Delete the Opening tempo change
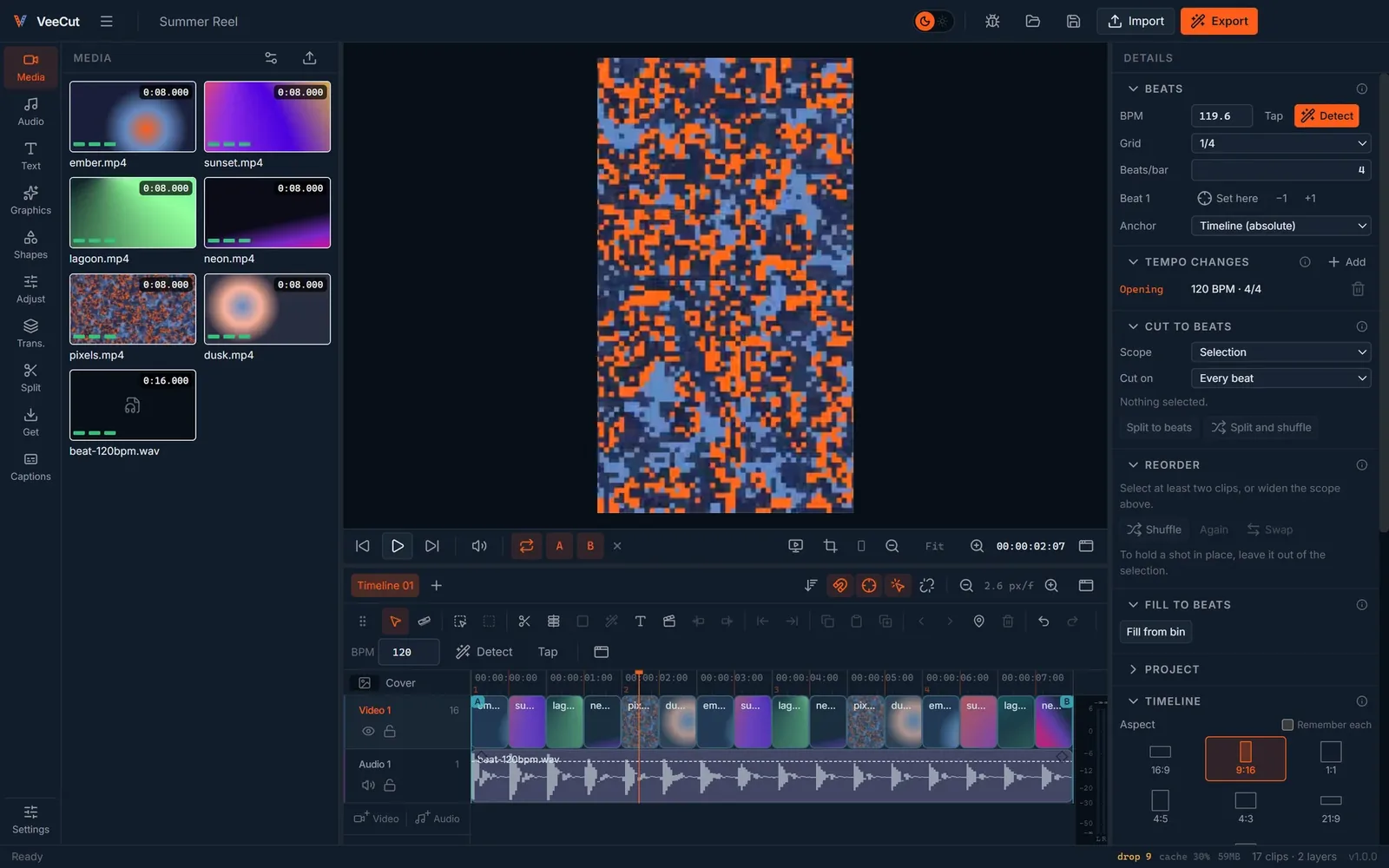The image size is (1389, 868). click(1358, 289)
